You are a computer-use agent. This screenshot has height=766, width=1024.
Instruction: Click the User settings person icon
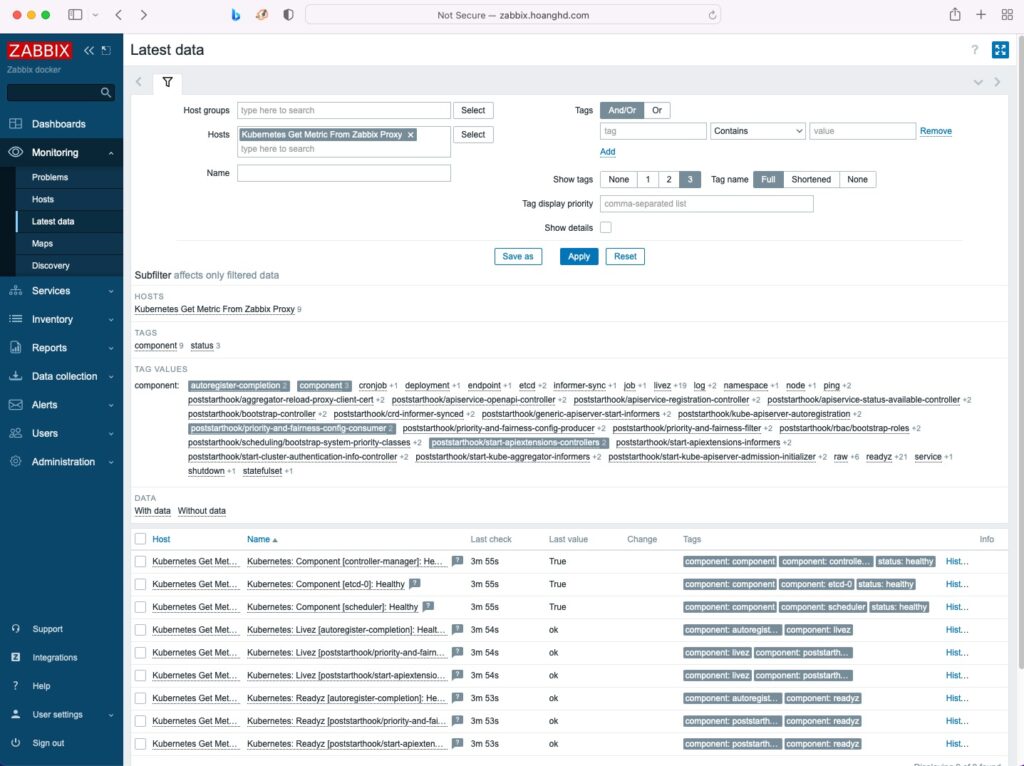point(16,714)
